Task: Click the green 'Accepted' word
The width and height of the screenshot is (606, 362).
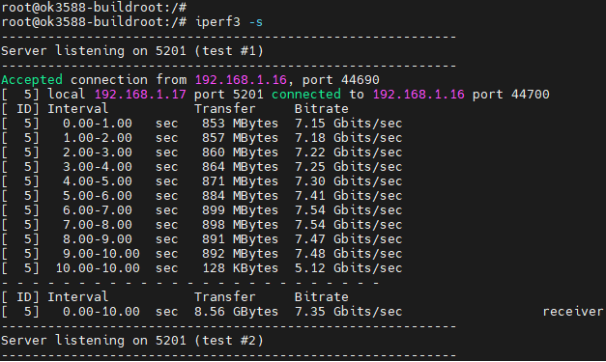Action: (x=32, y=80)
